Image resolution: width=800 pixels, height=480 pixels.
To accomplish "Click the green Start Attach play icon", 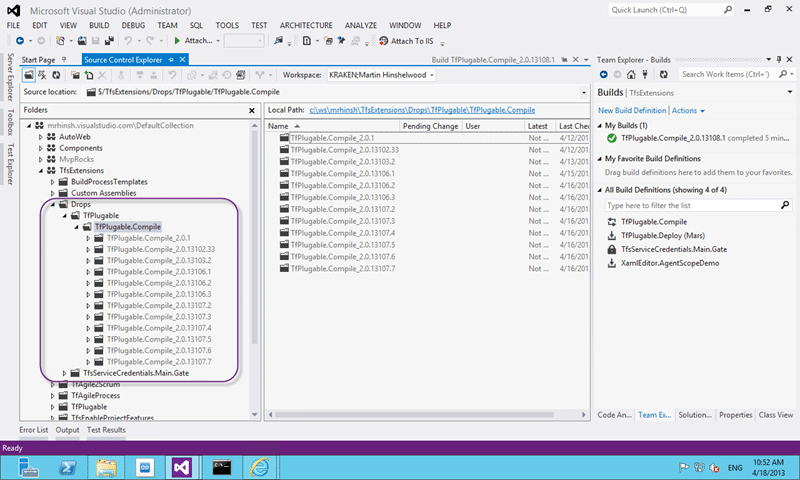I will pyautogui.click(x=177, y=41).
